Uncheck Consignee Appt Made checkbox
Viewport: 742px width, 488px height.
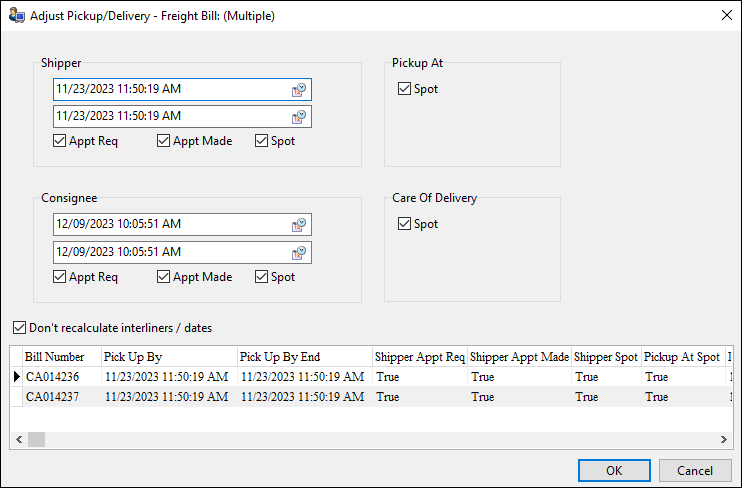164,277
